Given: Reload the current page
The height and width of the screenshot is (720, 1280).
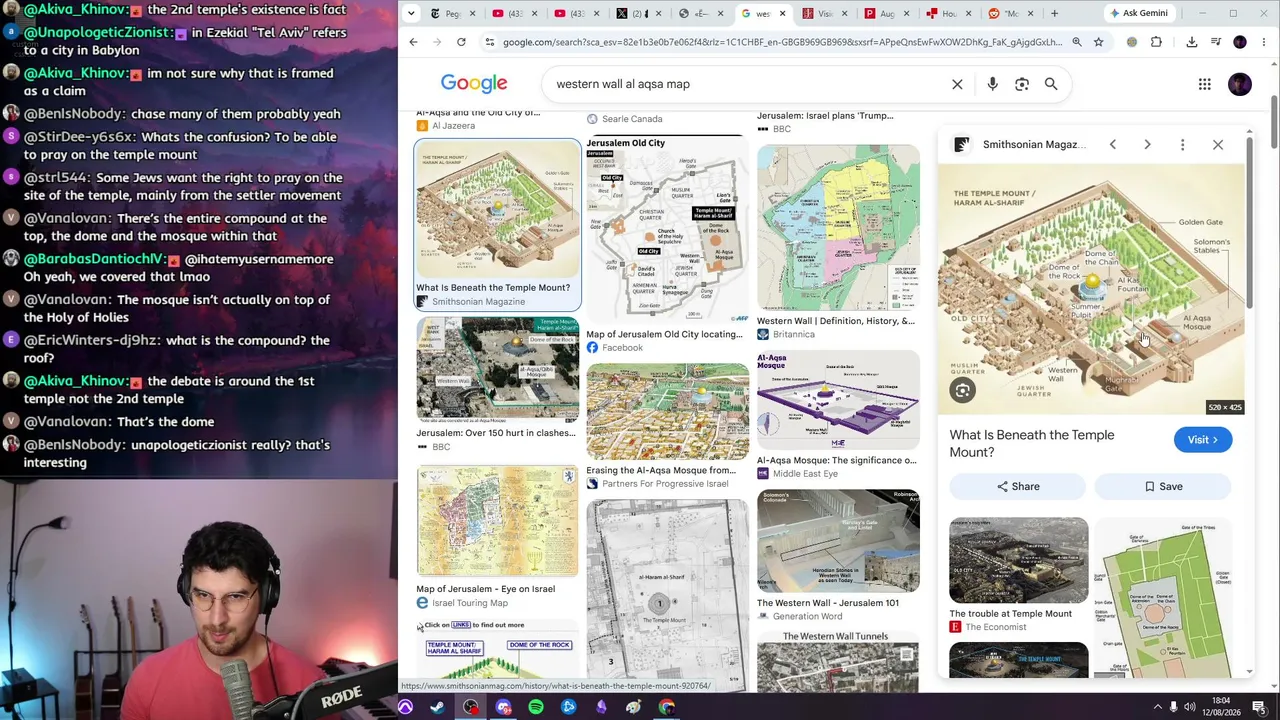Looking at the screenshot, I should click(x=461, y=42).
